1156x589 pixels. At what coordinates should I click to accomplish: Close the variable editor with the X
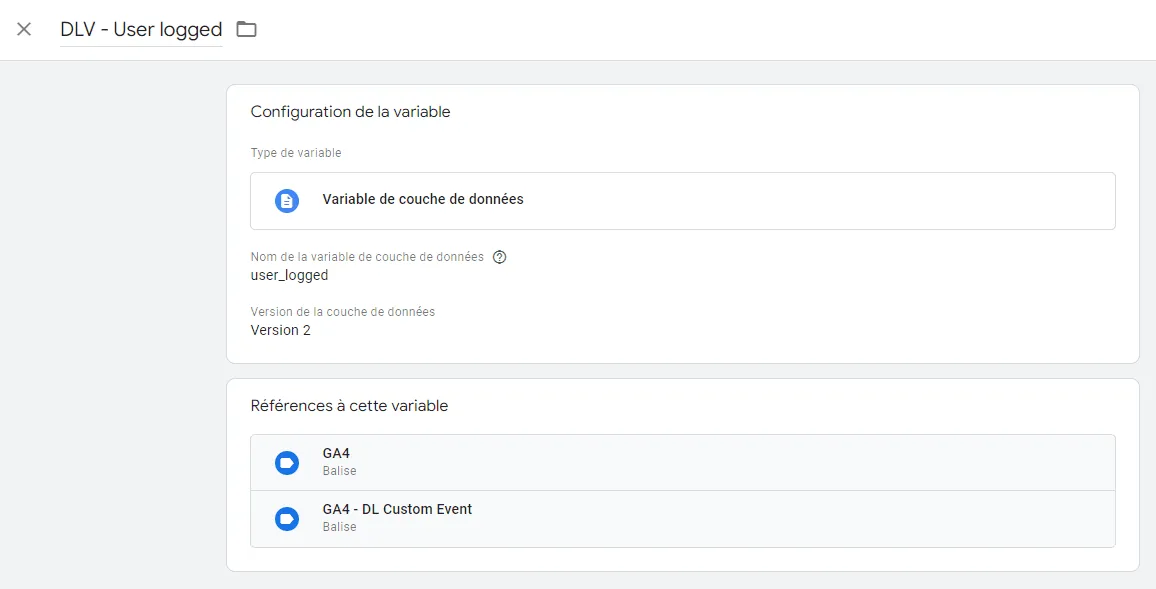(24, 29)
